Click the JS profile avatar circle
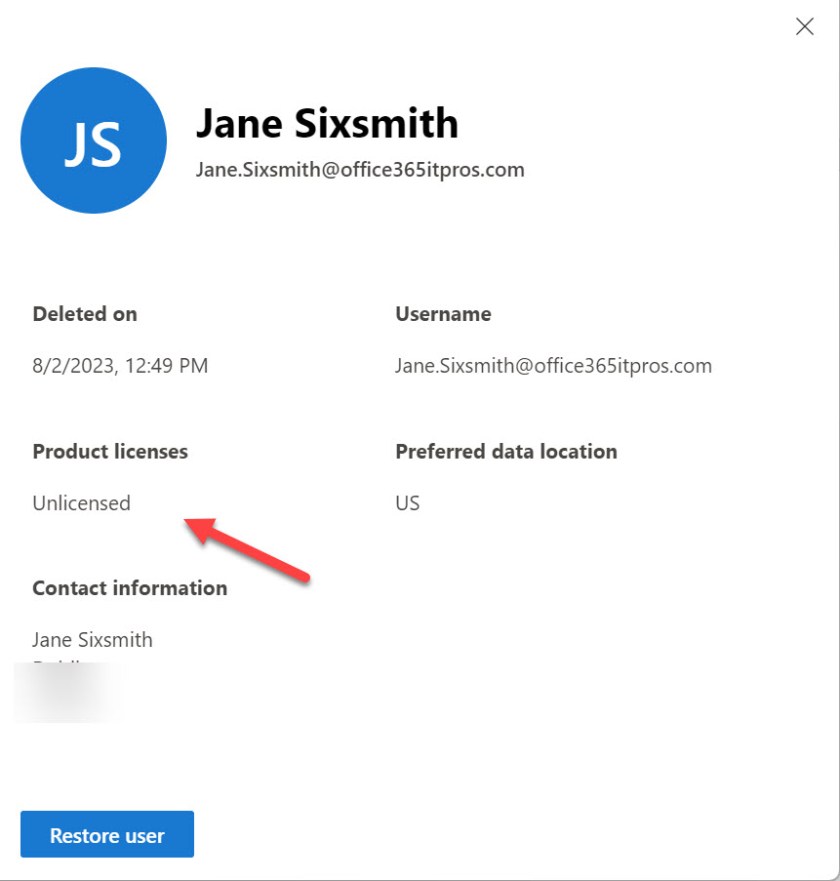840x881 pixels. (94, 140)
